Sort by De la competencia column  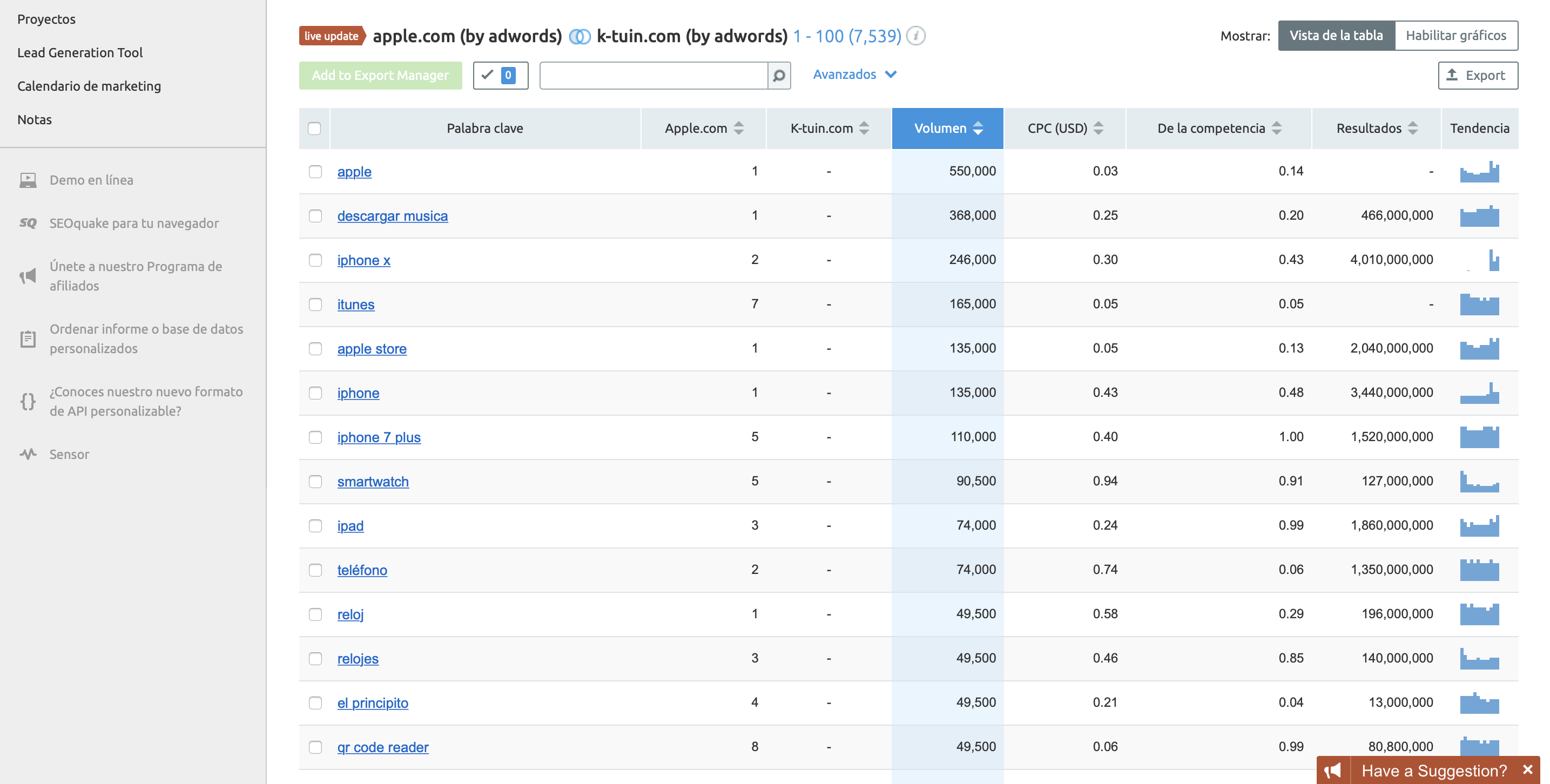pyautogui.click(x=1218, y=128)
